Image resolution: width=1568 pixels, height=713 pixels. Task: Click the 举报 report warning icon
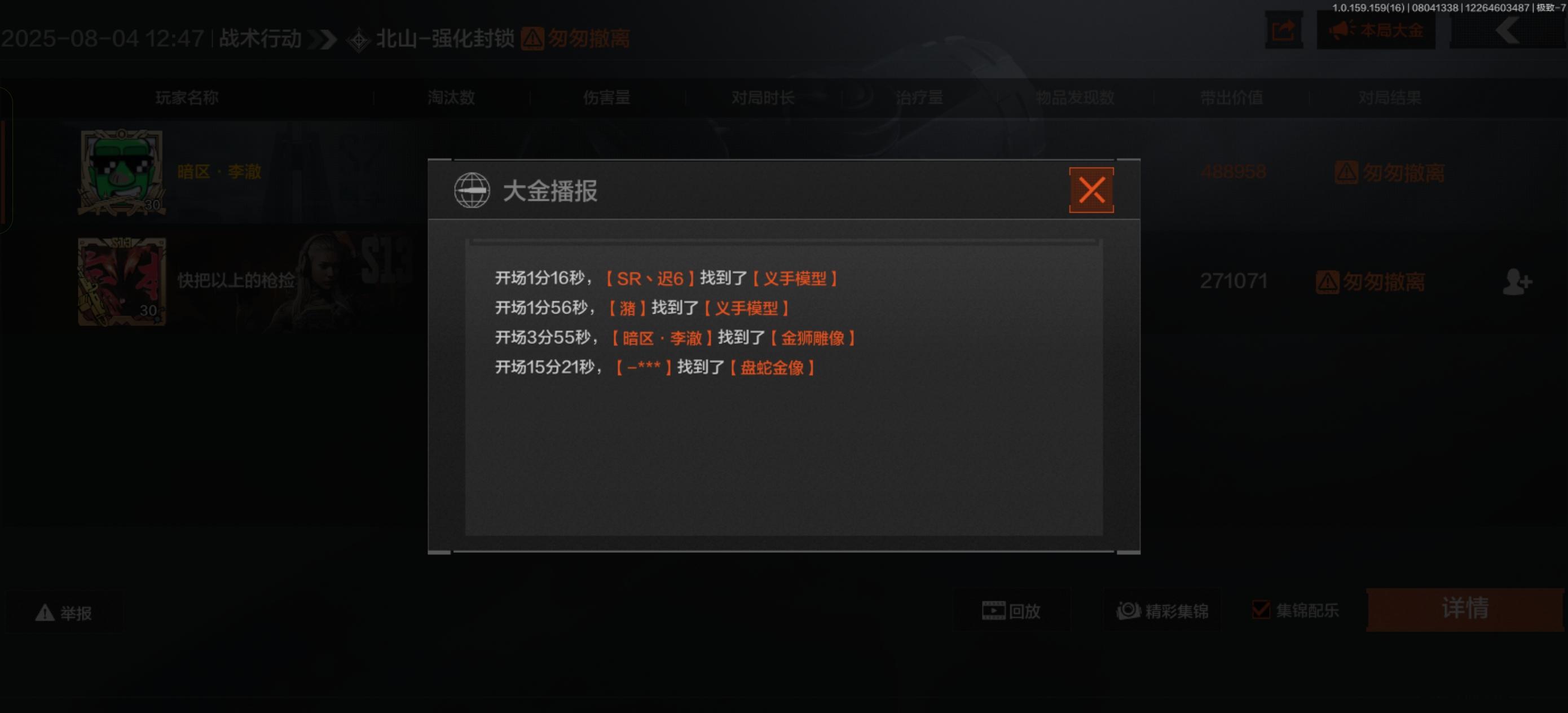(45, 613)
